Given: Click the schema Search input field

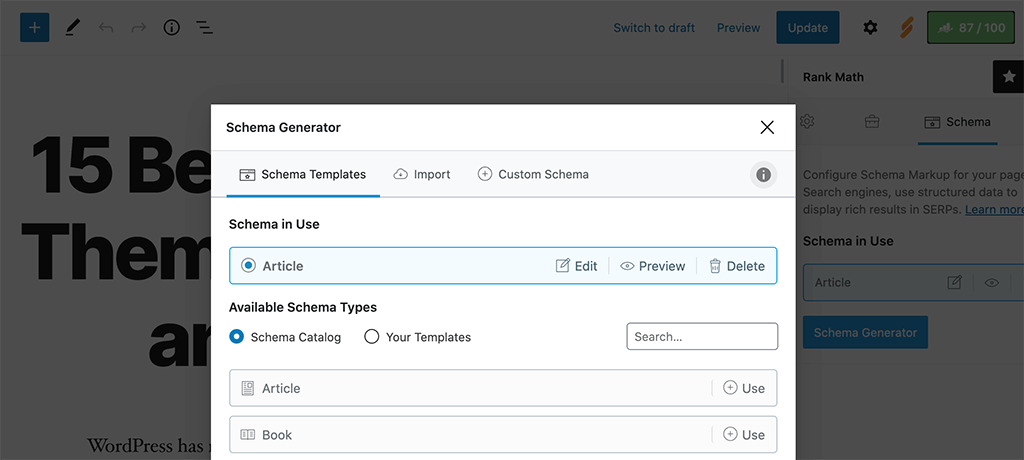Looking at the screenshot, I should [x=702, y=337].
